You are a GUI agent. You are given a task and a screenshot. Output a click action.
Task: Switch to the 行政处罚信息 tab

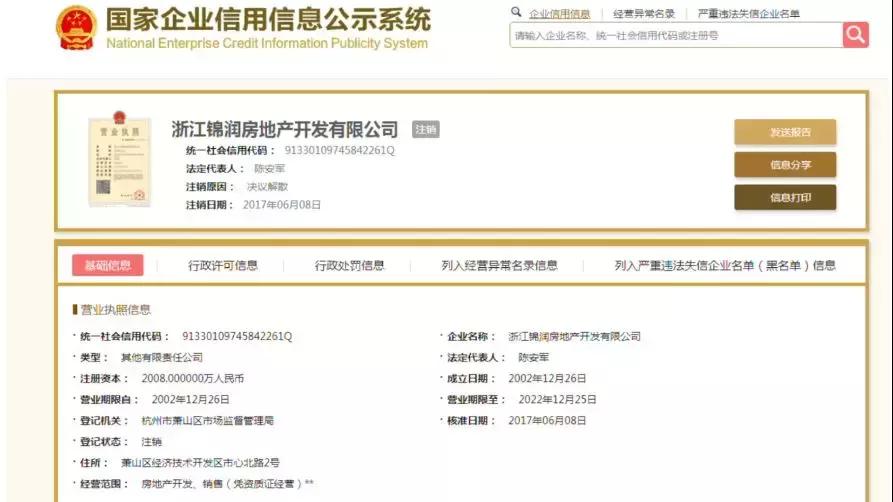[349, 265]
